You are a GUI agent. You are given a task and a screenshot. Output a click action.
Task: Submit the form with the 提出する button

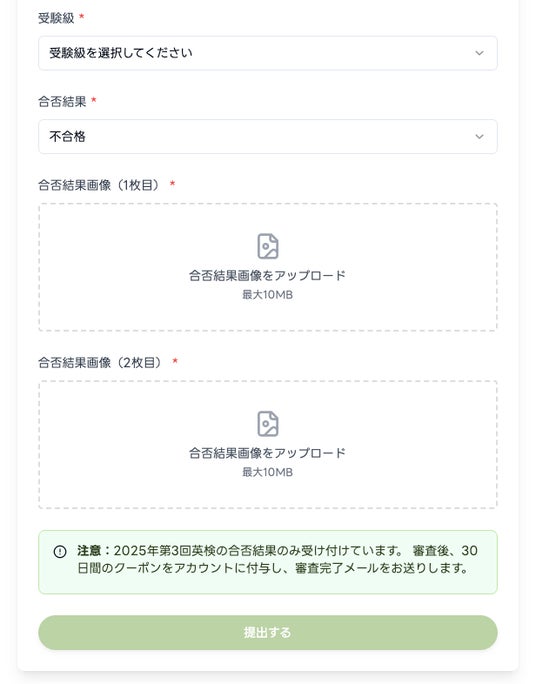[268, 633]
